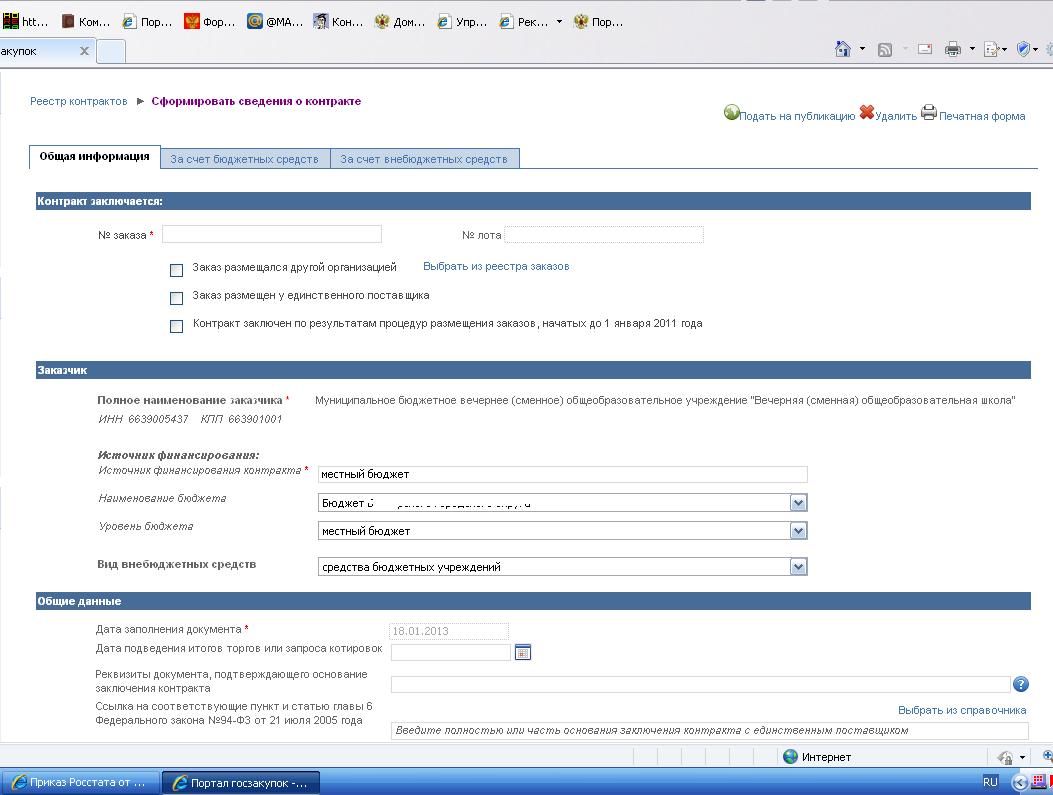Screen dimensions: 1053x795
Task: Click the red X delete icon
Action: [x=867, y=113]
